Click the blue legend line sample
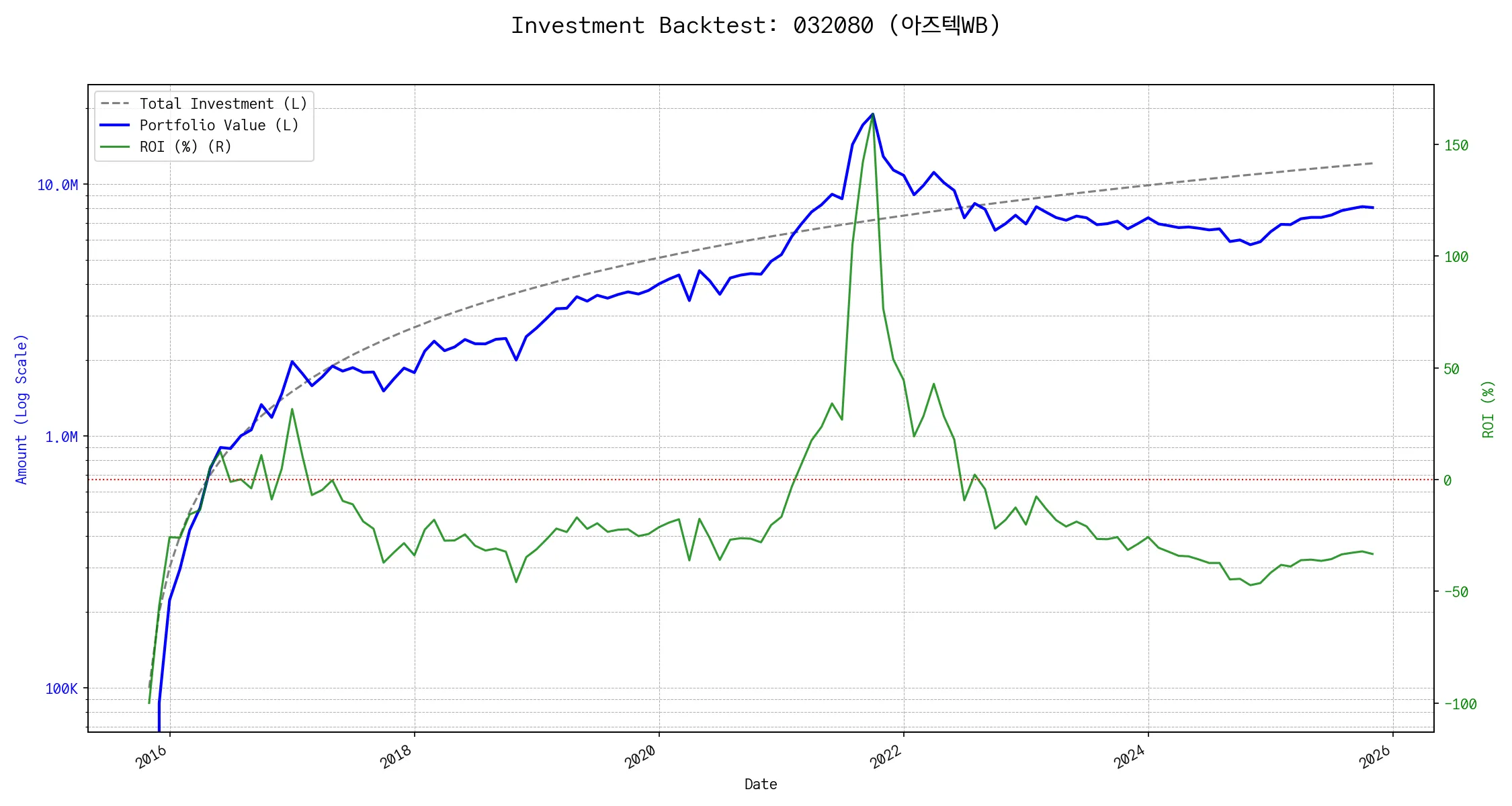This screenshot has width=1512, height=806. coord(115,126)
